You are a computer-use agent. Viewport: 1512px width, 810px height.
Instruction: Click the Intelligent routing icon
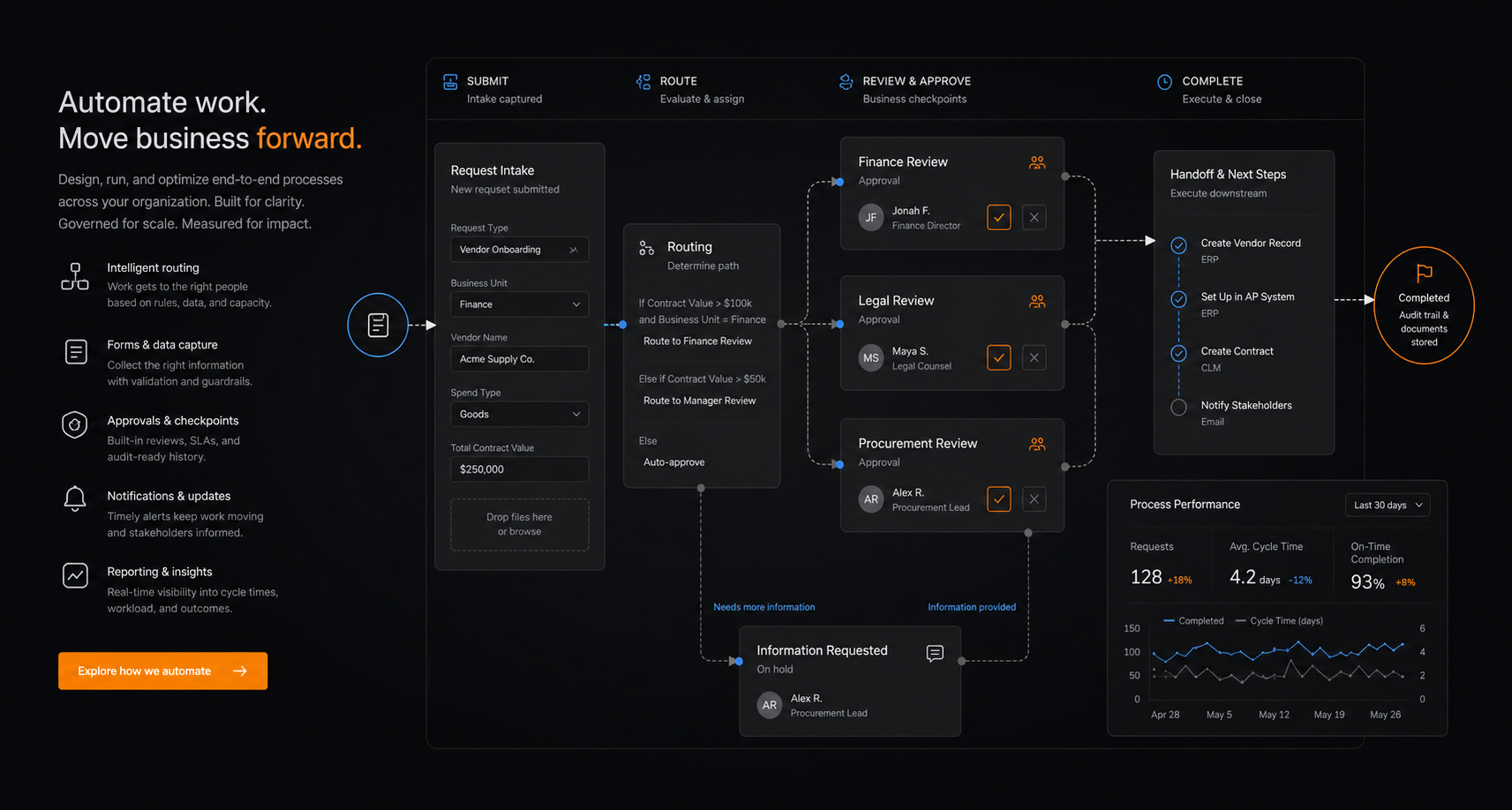[x=75, y=276]
